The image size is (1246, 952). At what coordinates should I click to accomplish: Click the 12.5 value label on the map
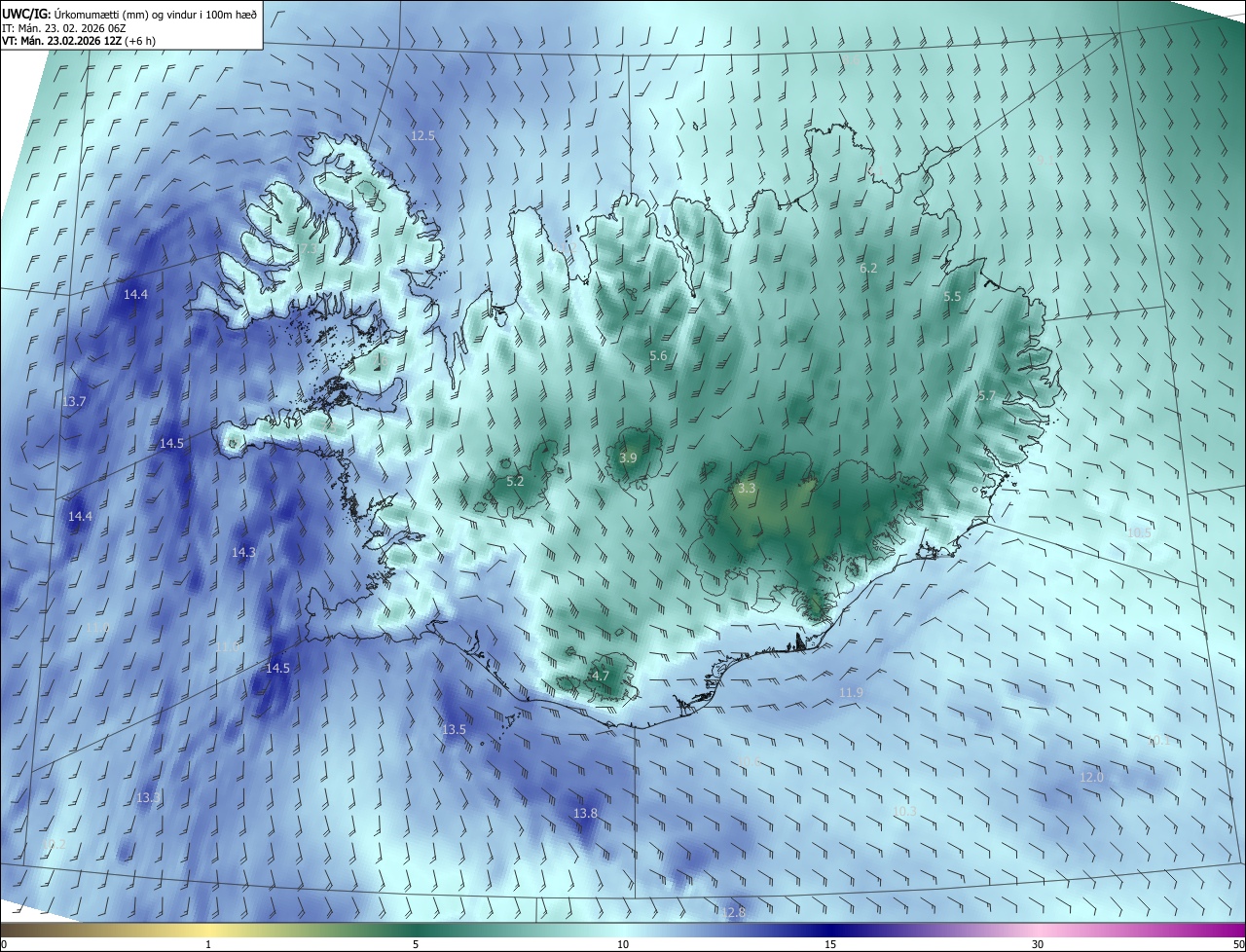coord(422,136)
